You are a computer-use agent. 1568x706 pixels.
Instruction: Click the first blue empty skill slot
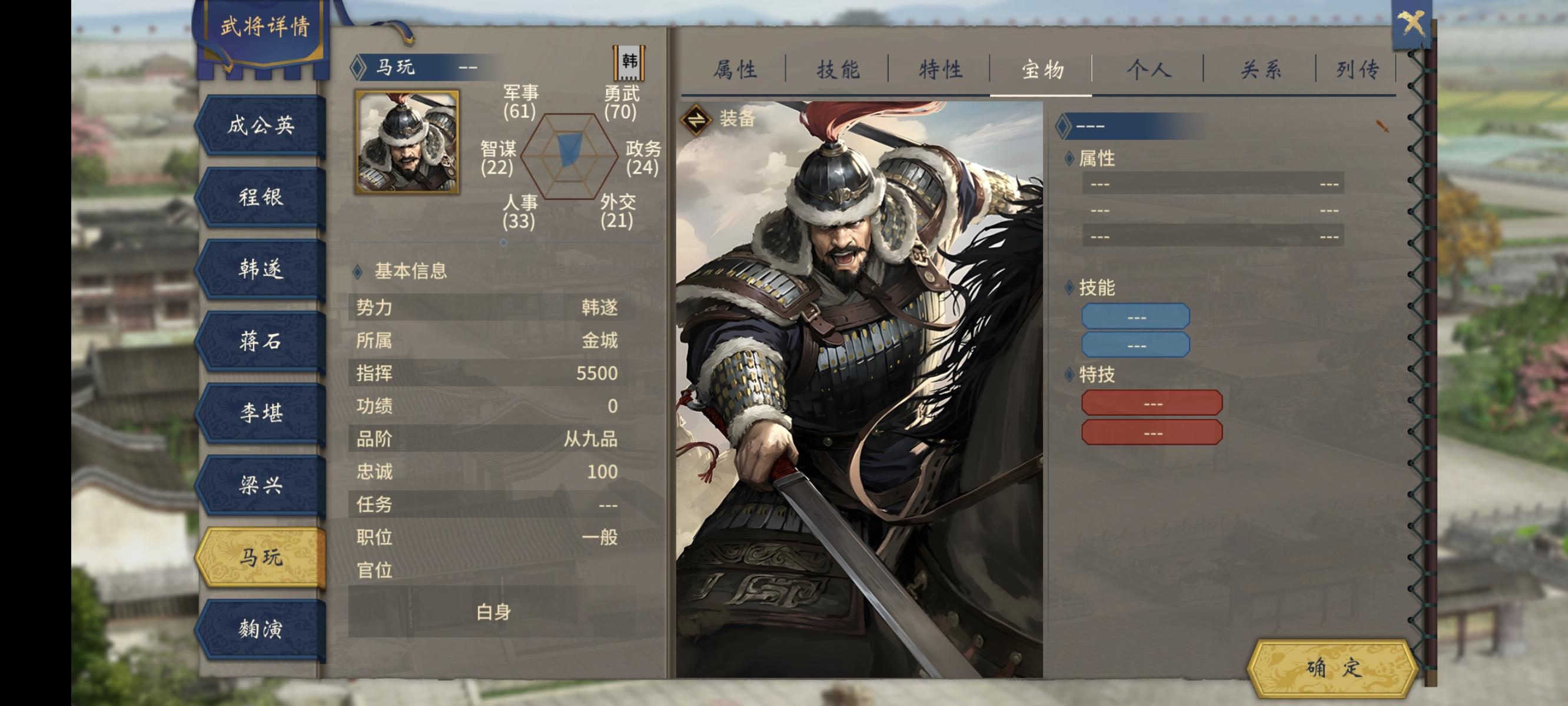(x=1136, y=317)
